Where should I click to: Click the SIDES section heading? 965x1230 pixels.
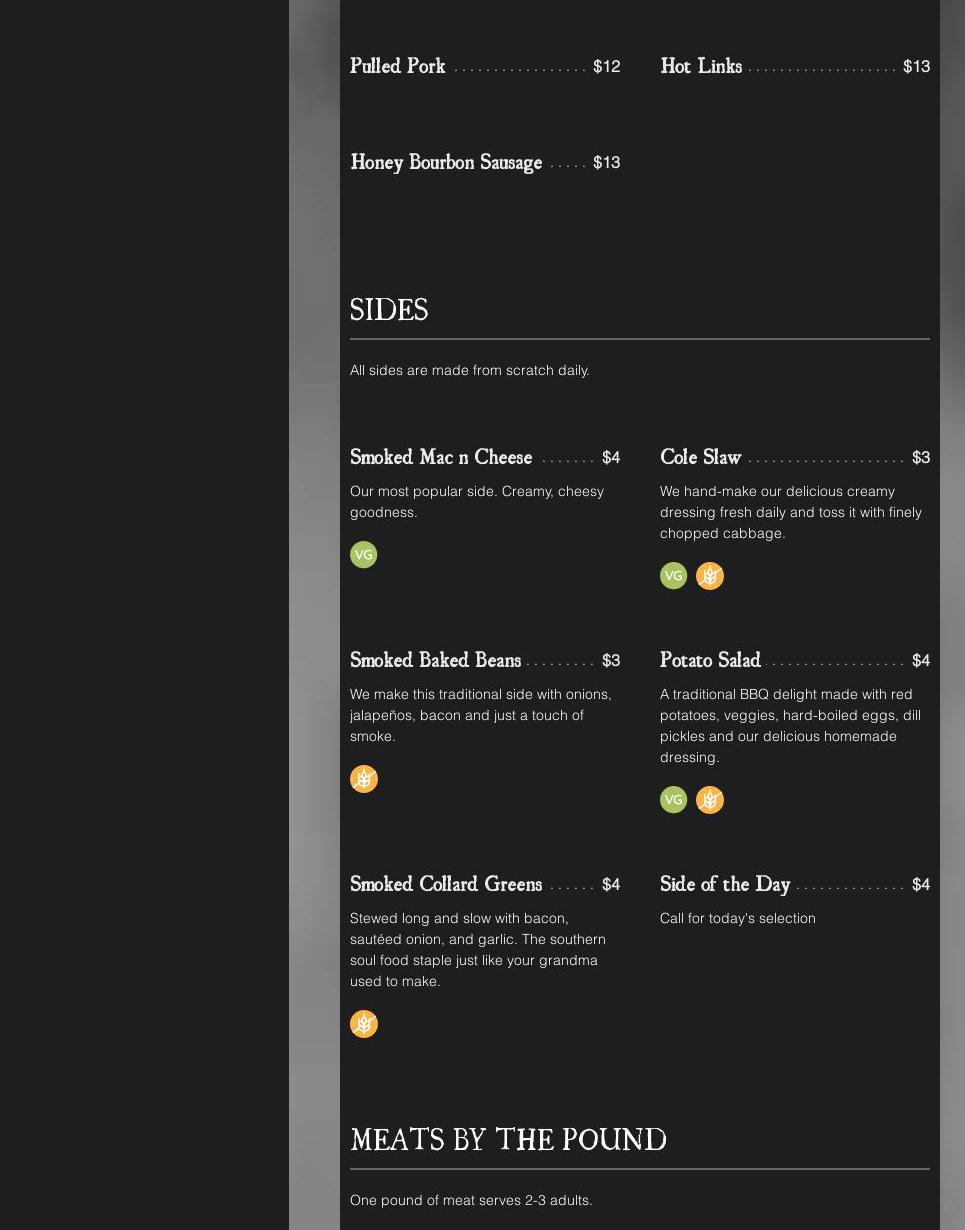point(389,310)
